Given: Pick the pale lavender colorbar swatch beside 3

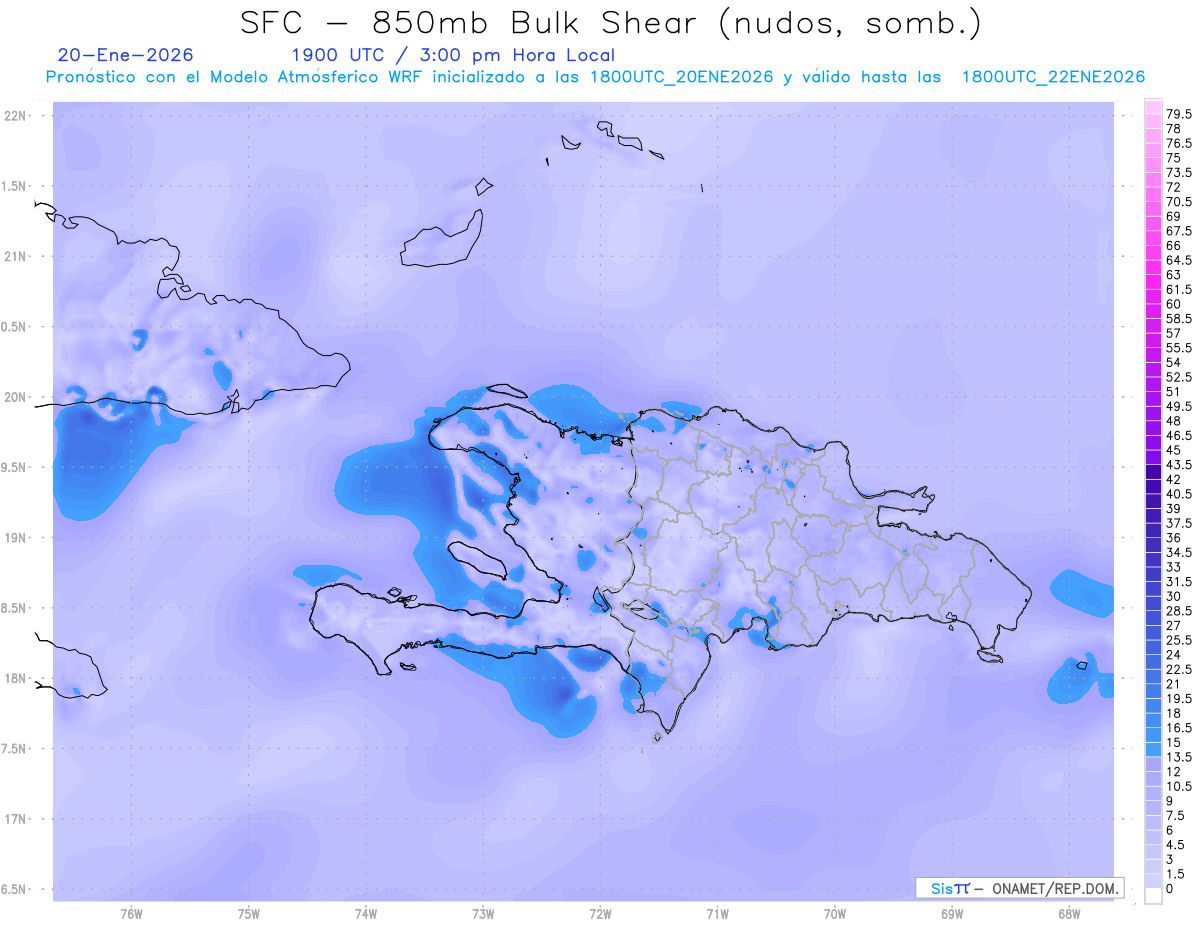Looking at the screenshot, I should pos(1153,852).
